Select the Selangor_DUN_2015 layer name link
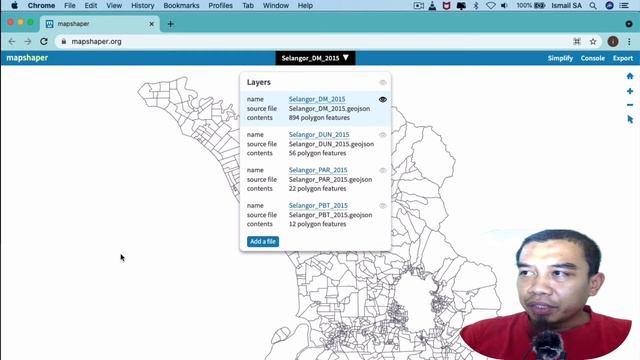This screenshot has width=640, height=360. [x=319, y=135]
